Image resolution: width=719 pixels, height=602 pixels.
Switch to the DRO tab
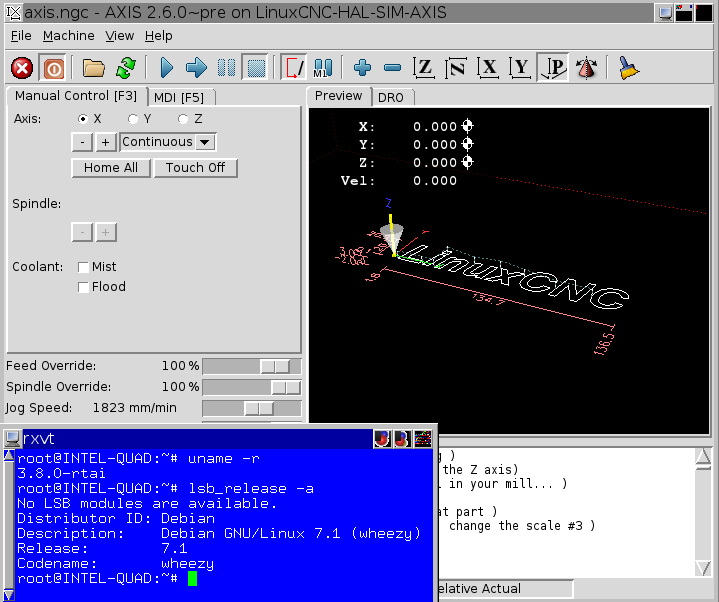pyautogui.click(x=391, y=98)
